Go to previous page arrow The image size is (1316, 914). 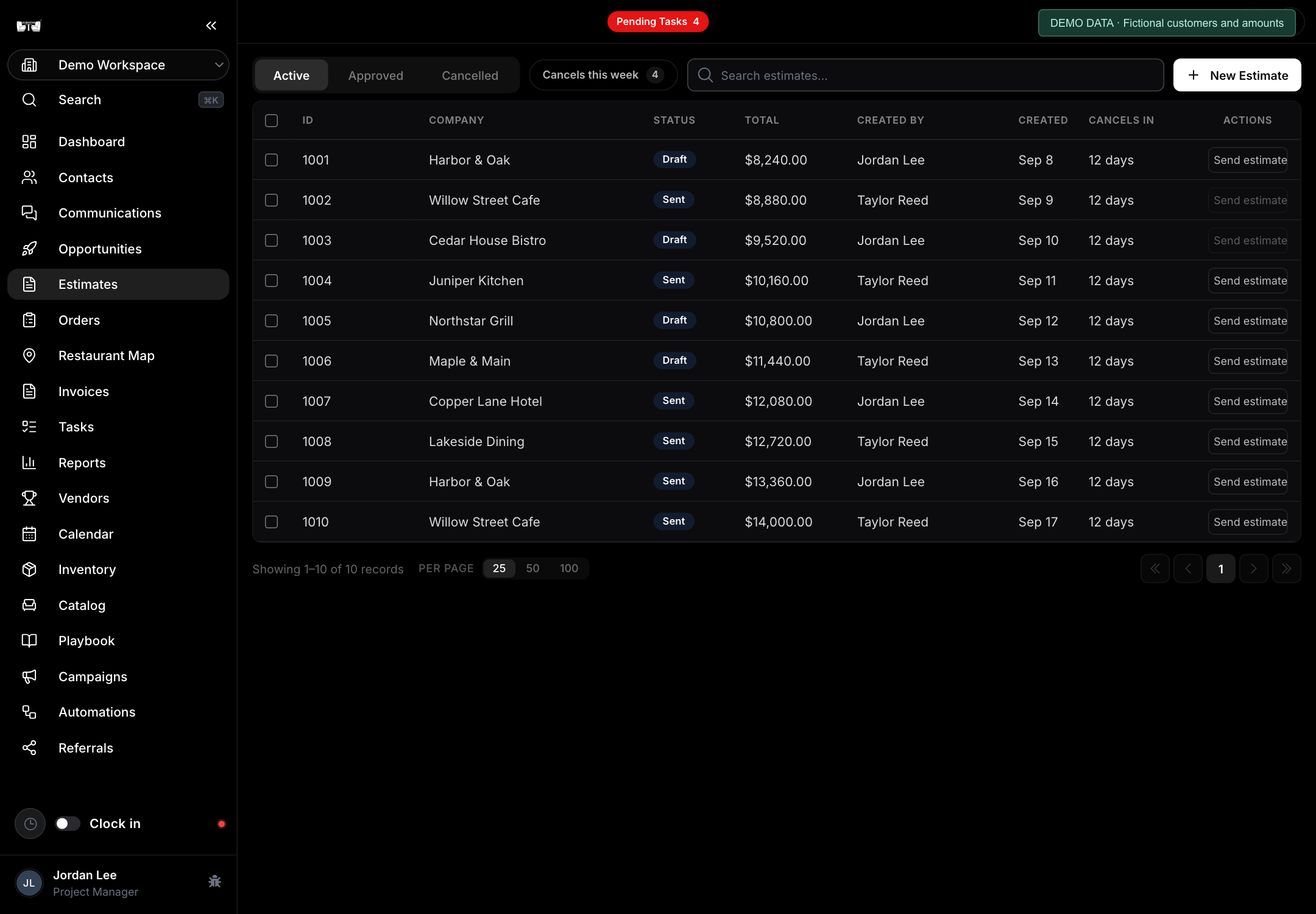pyautogui.click(x=1188, y=569)
